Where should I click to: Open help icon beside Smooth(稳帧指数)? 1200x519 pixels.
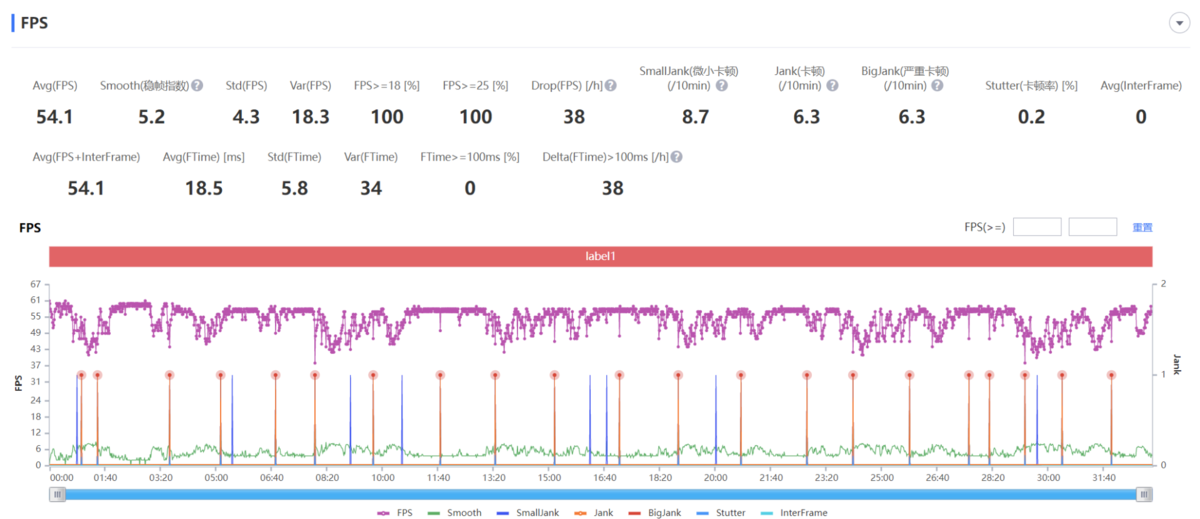[x=197, y=86]
